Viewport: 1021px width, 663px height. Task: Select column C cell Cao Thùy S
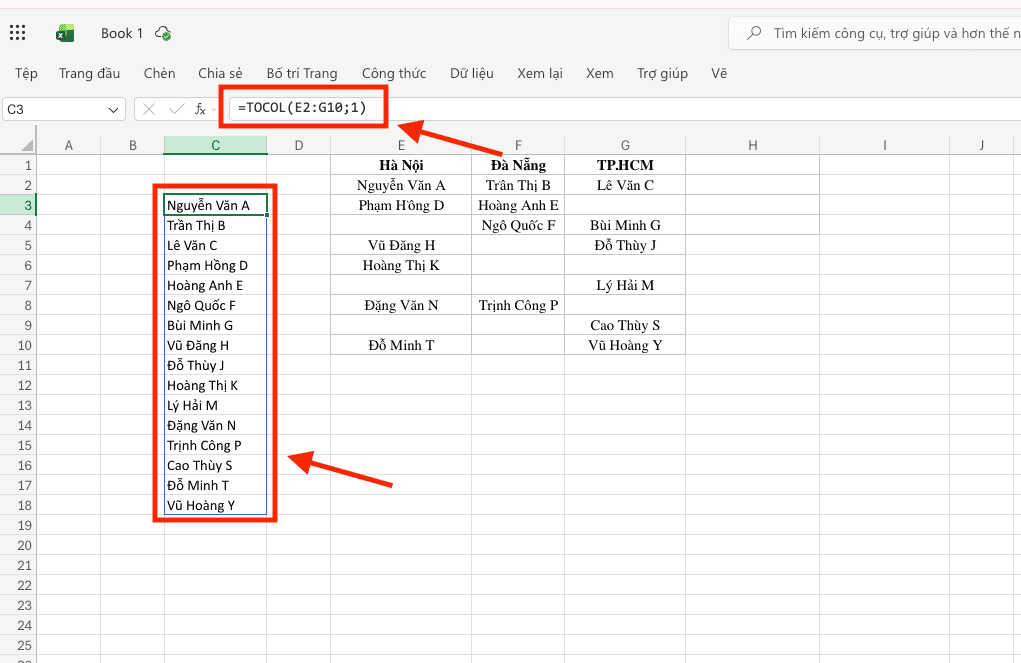[216, 466]
